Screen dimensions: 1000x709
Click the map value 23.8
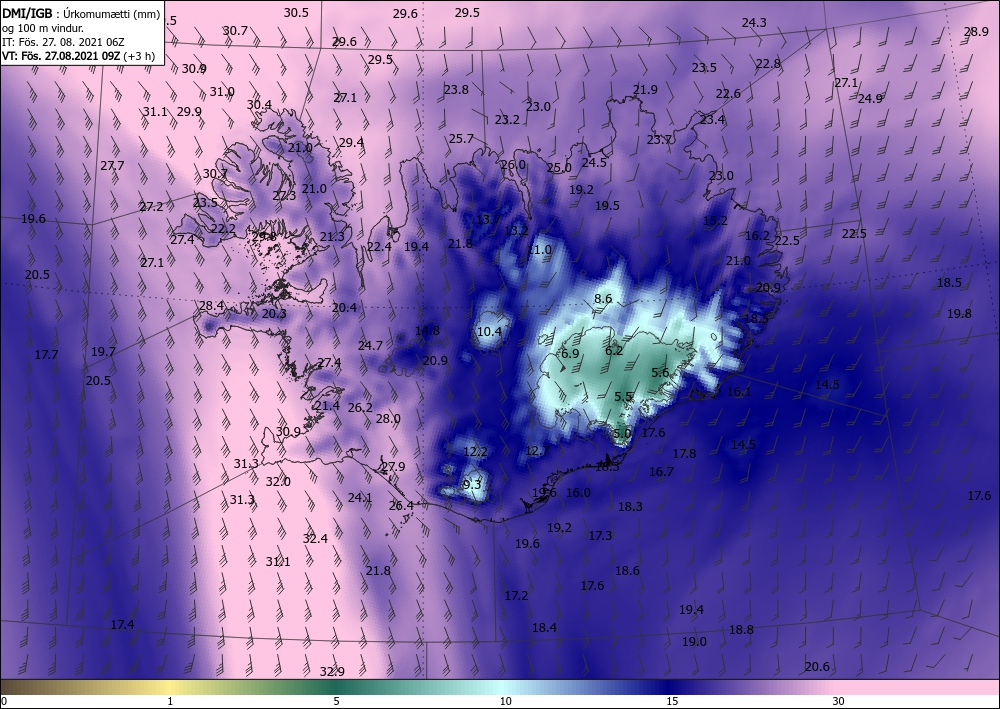point(457,90)
